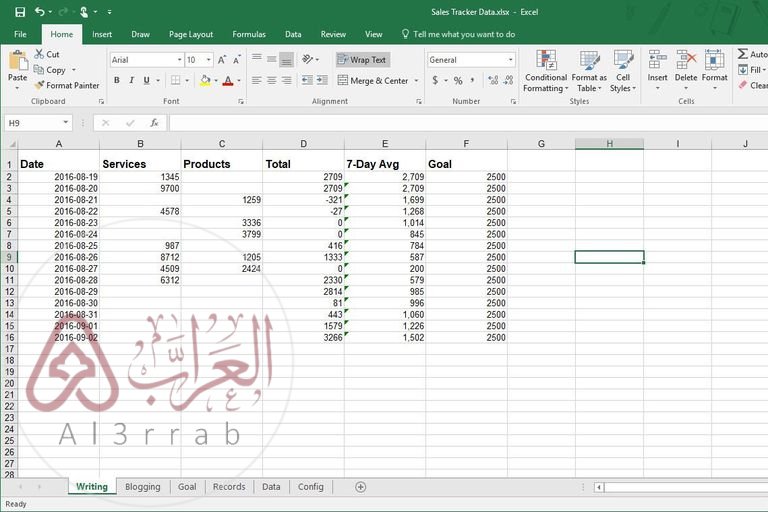Viewport: 768px width, 512px height.
Task: Expand the General number format dropdown
Action: click(x=510, y=60)
